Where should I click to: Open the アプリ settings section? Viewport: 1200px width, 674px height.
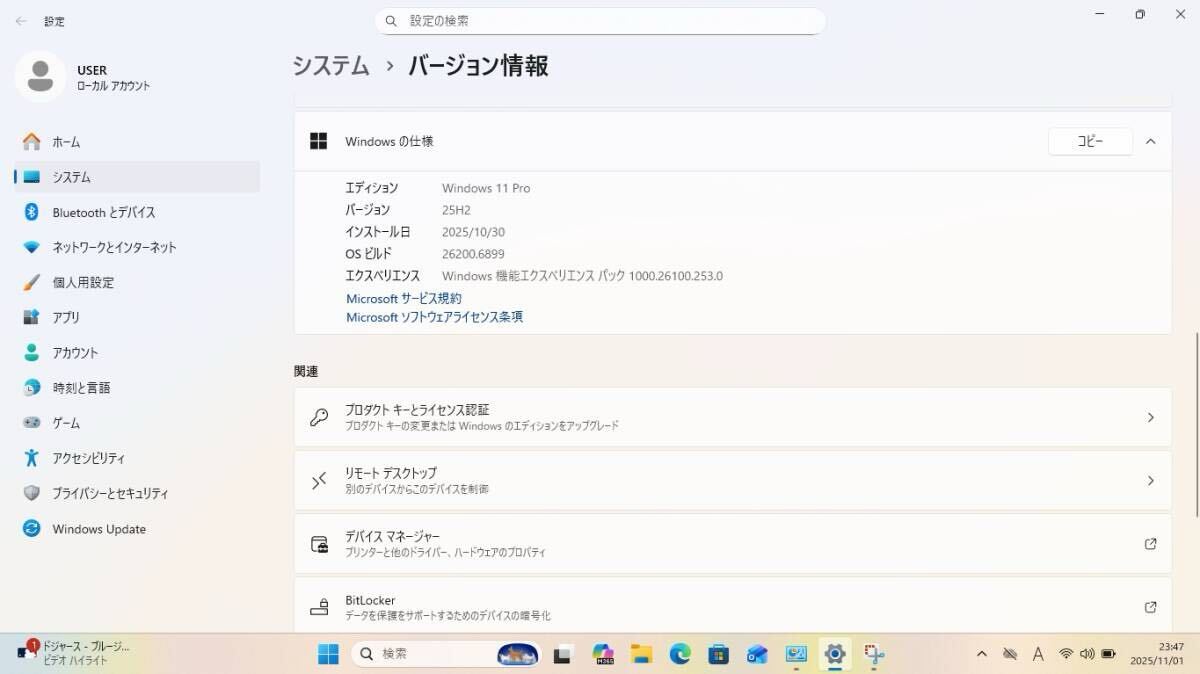coord(66,317)
